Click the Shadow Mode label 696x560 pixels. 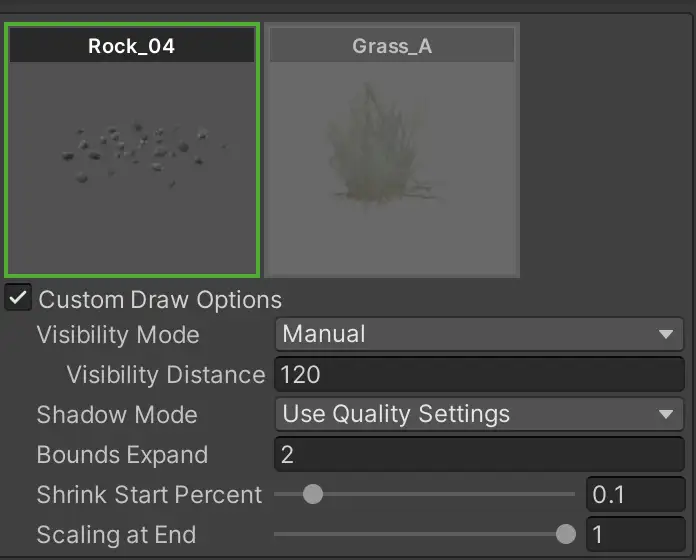point(117,415)
